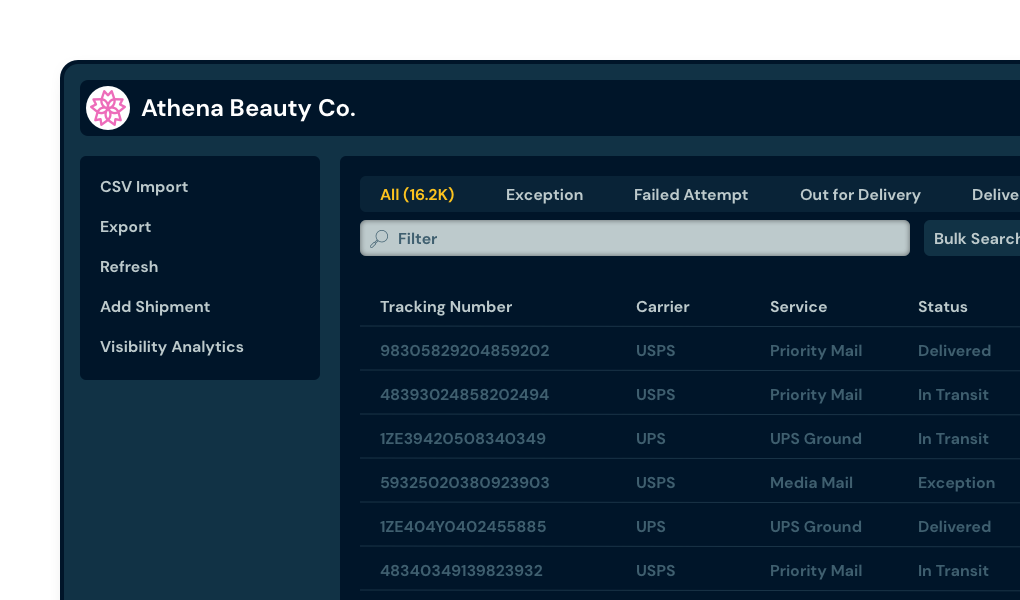Switch to the Exception tab
Screen dimensions: 1020x600
(544, 194)
